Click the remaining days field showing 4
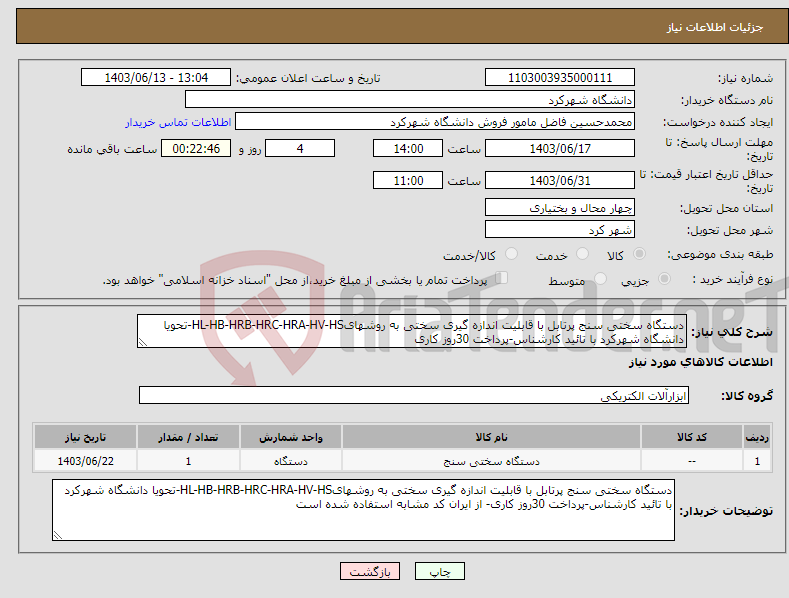The width and height of the screenshot is (789, 598). (300, 148)
